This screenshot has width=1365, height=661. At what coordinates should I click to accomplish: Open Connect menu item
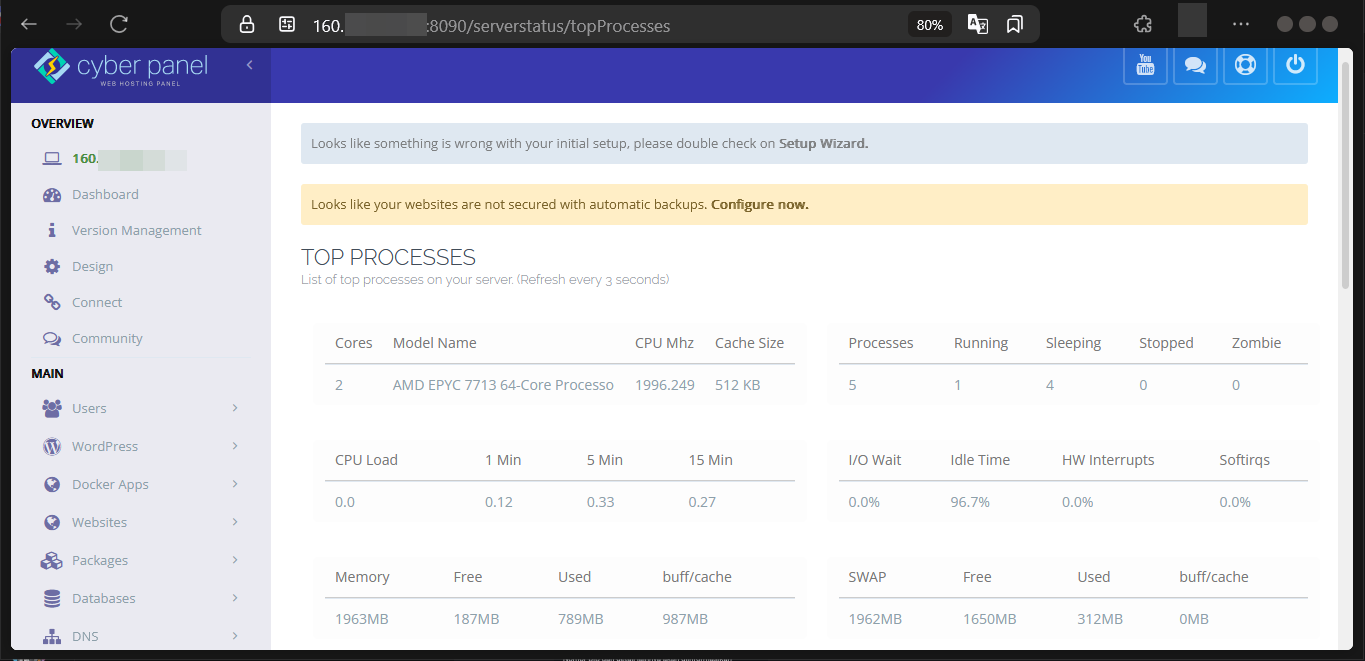97,303
